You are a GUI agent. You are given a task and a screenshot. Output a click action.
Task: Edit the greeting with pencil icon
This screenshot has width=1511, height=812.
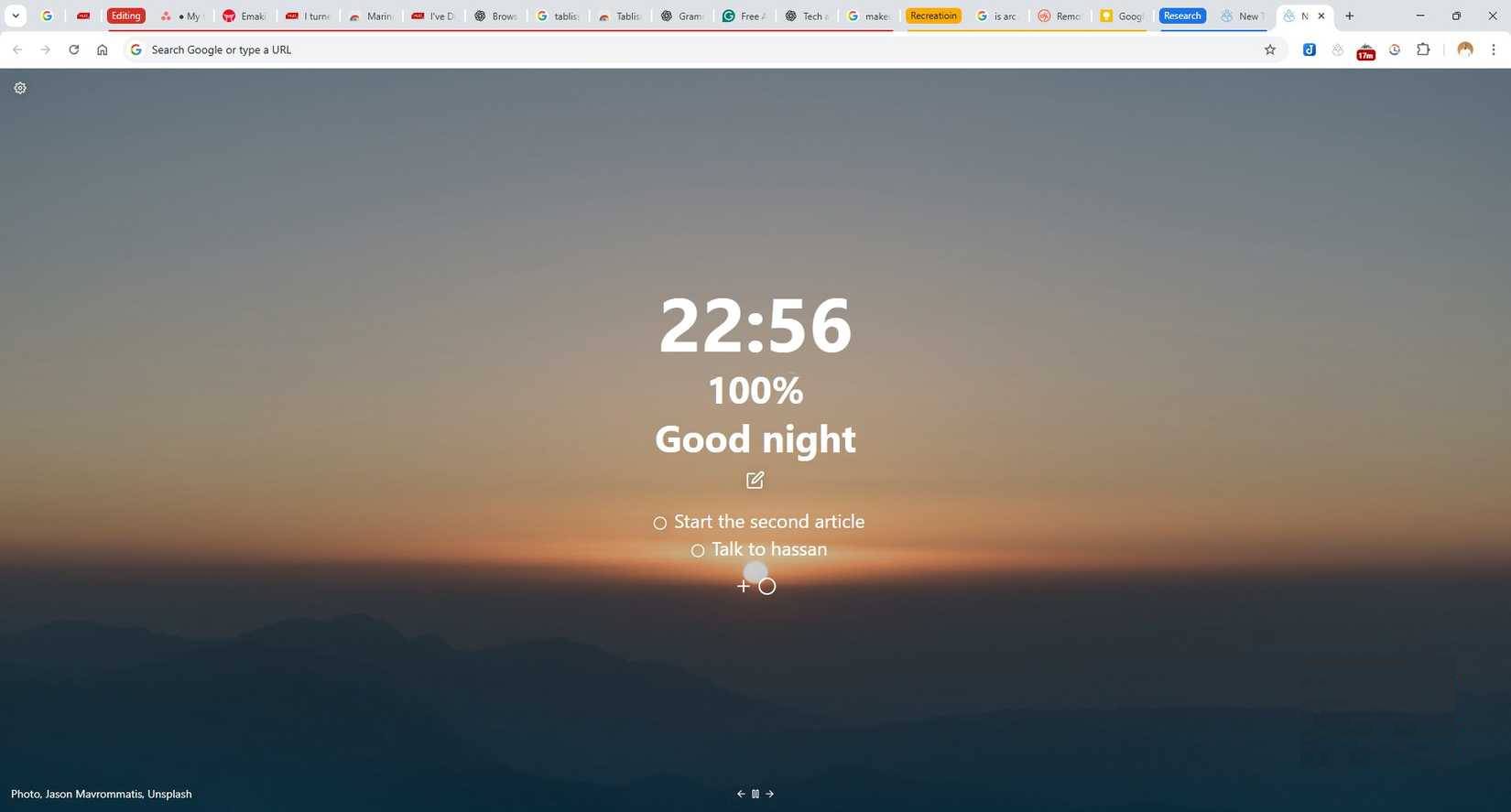tap(755, 480)
